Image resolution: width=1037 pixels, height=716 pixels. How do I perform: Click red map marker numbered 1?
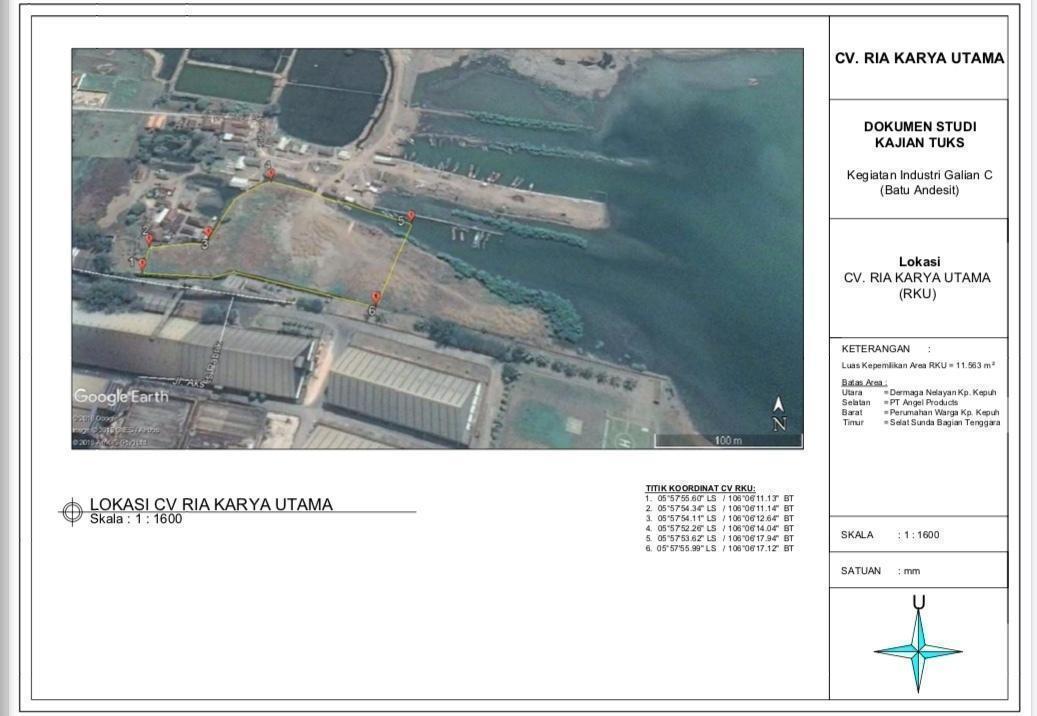point(142,265)
